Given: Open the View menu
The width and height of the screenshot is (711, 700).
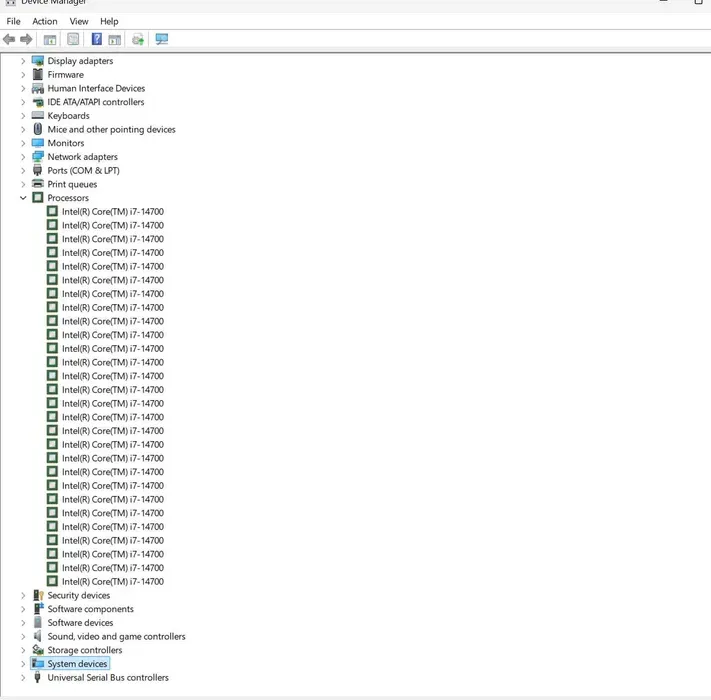Looking at the screenshot, I should pyautogui.click(x=78, y=21).
